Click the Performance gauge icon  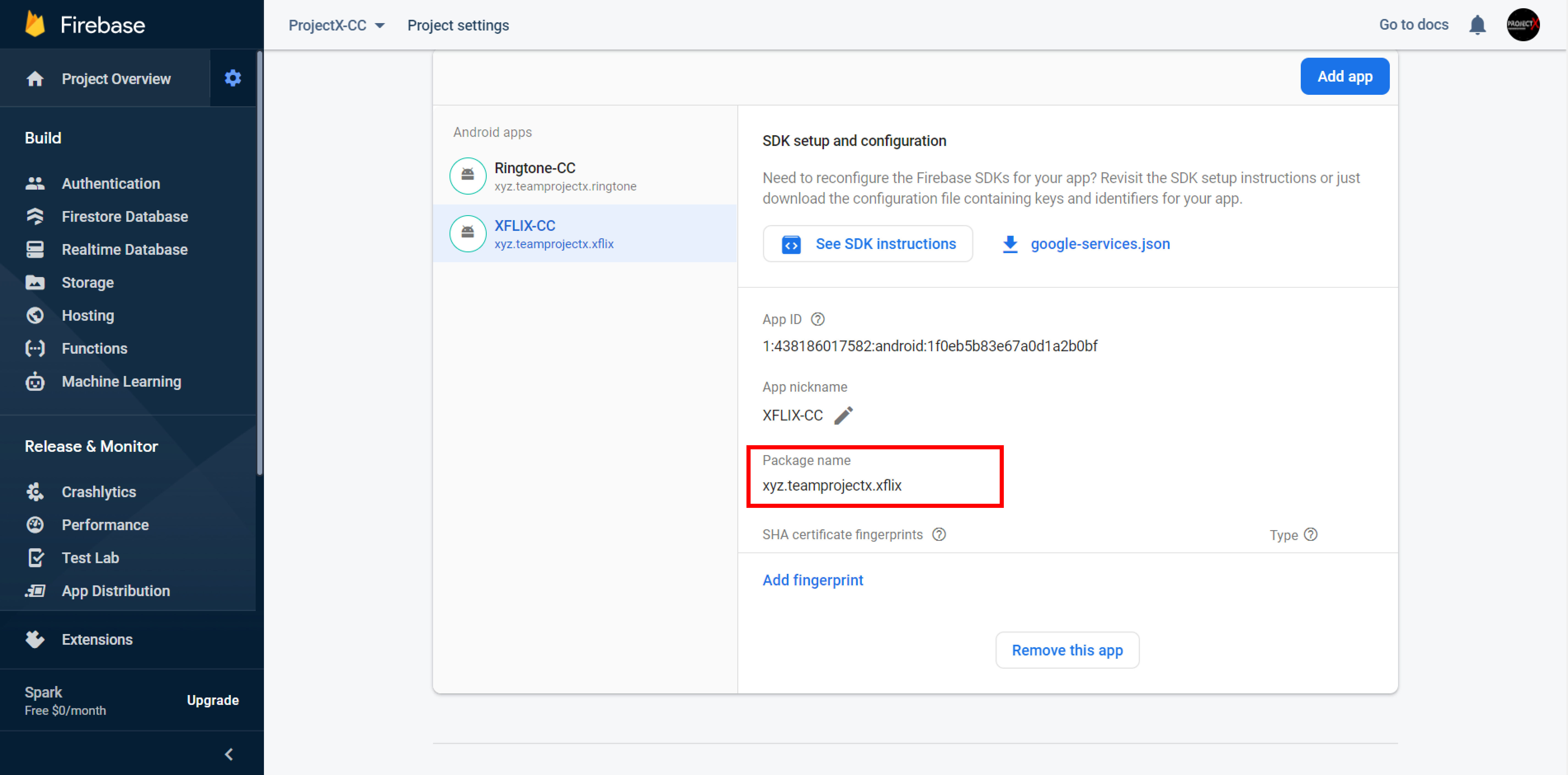click(35, 524)
